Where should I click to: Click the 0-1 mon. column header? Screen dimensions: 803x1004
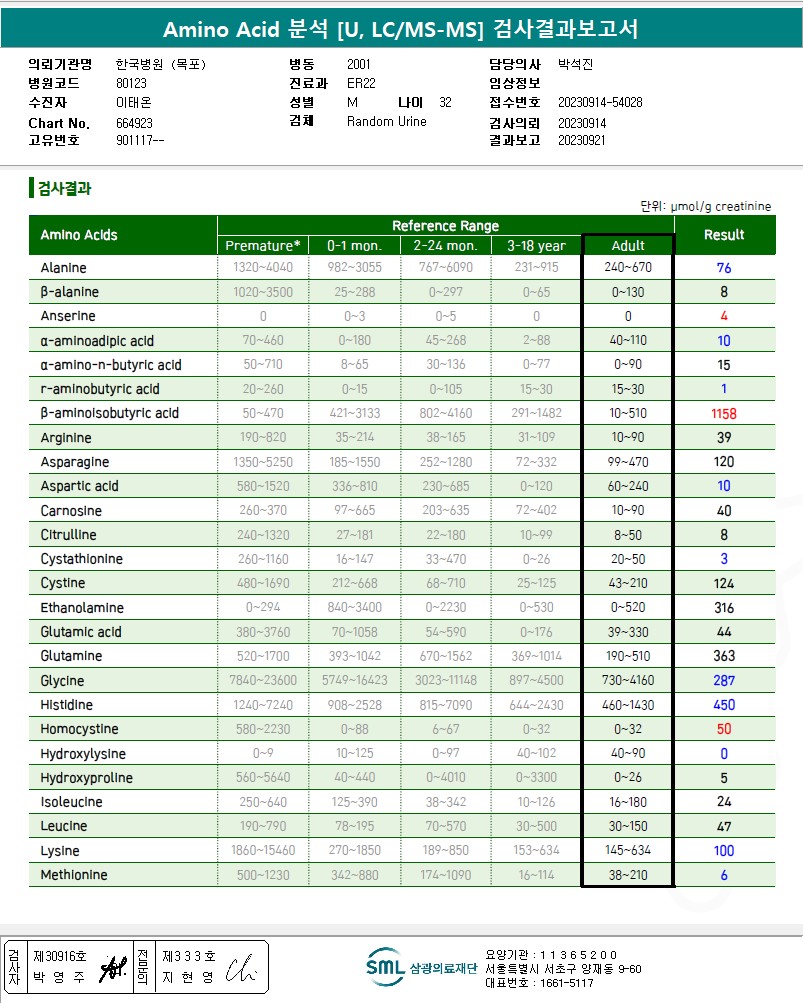tap(354, 246)
